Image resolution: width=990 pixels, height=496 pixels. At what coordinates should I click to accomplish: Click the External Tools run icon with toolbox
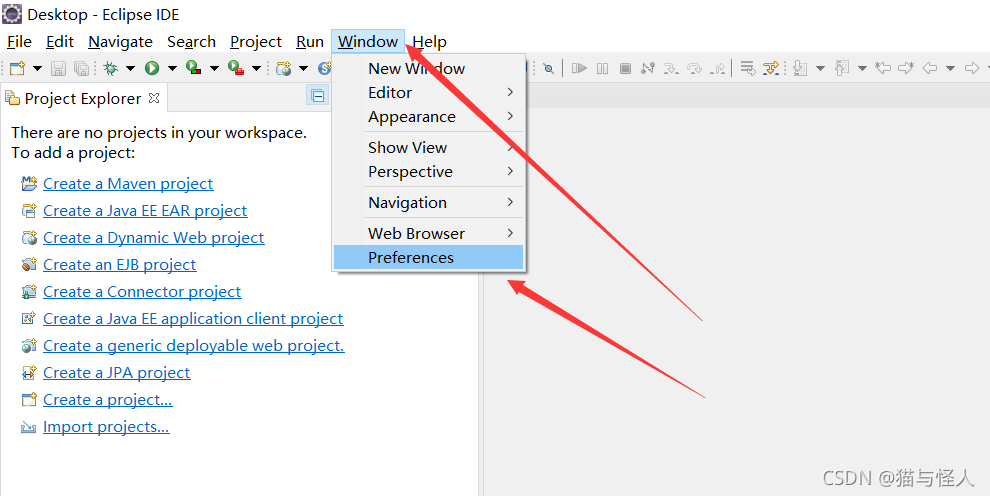point(236,68)
